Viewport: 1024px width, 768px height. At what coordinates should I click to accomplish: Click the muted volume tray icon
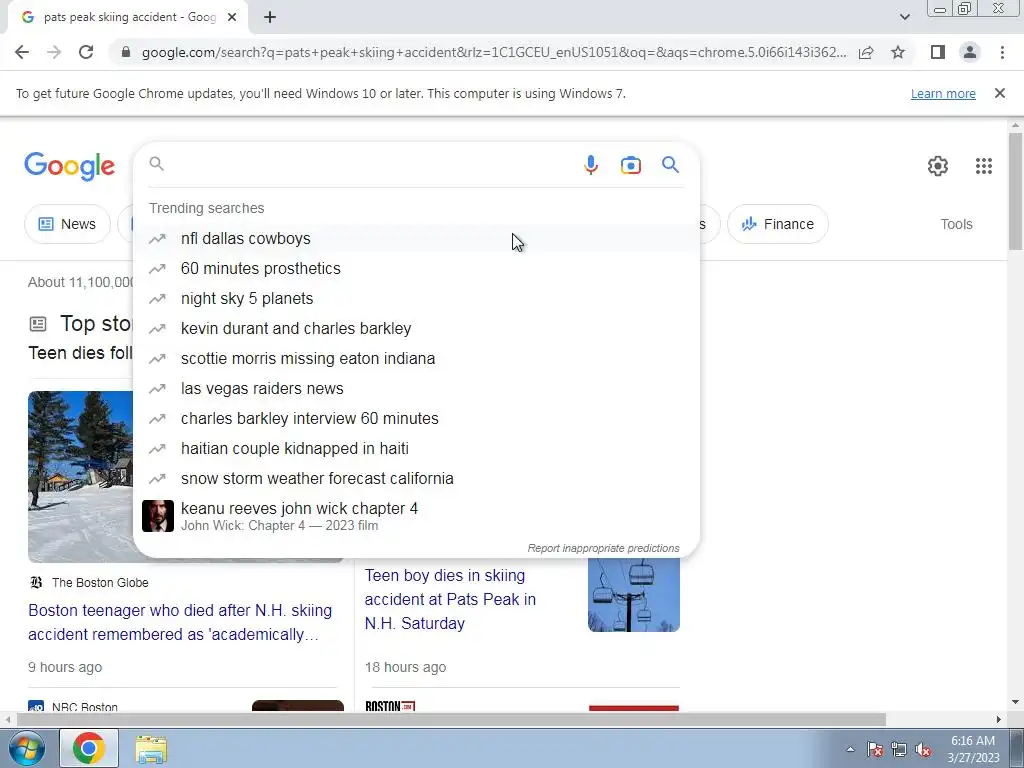(x=923, y=749)
